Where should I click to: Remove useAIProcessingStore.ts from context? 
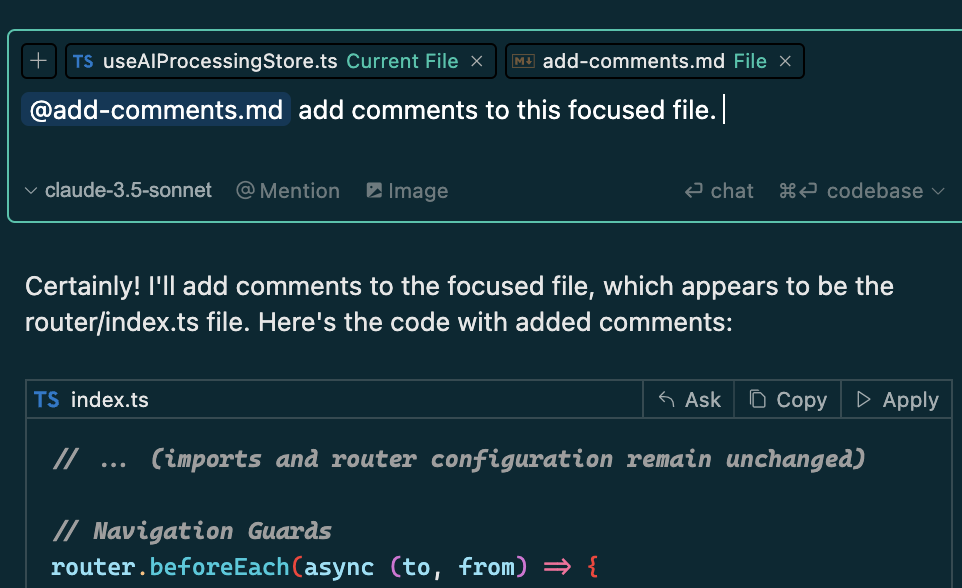point(477,61)
